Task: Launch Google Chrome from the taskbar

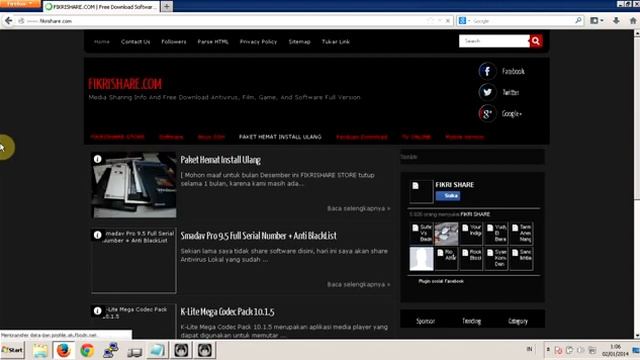Action: 87,351
